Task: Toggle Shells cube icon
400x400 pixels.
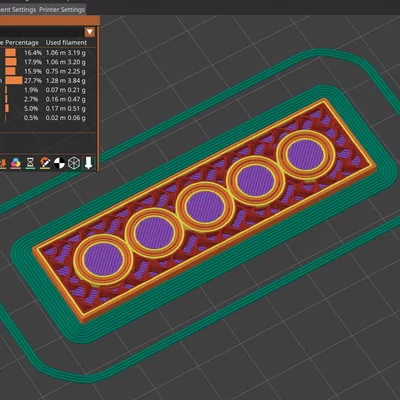Action: pyautogui.click(x=74, y=163)
